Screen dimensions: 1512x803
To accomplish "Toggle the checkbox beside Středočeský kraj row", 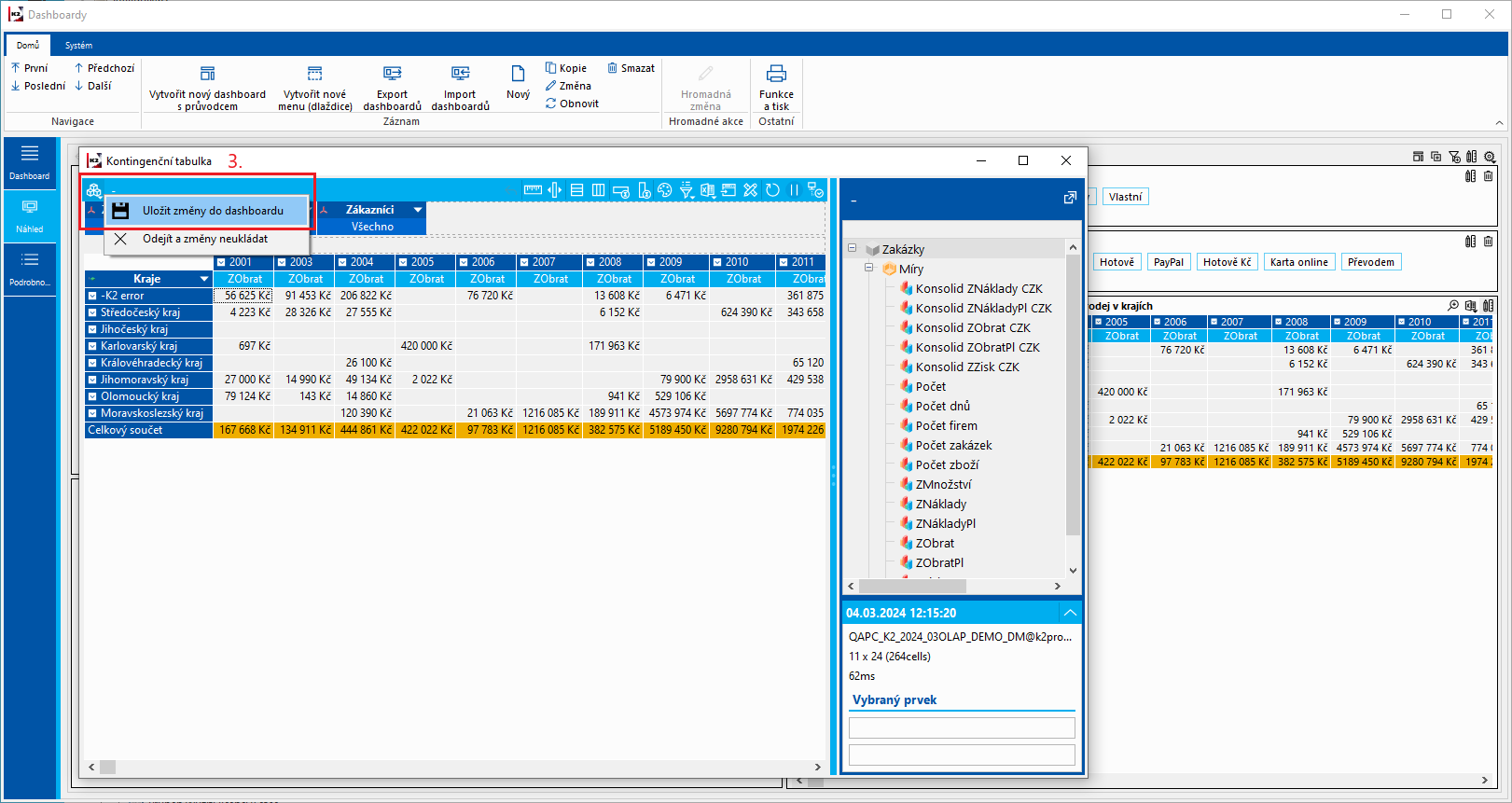I will 92,312.
